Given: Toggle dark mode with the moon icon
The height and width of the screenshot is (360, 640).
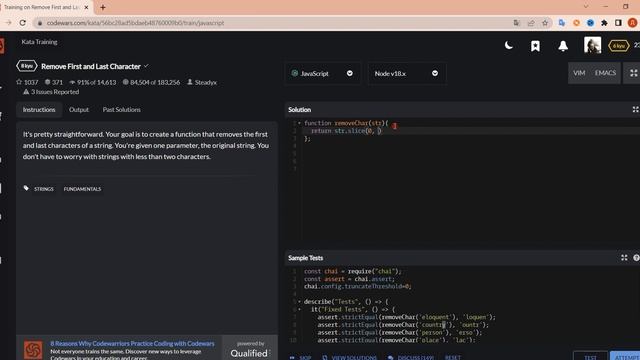Looking at the screenshot, I should pos(509,45).
